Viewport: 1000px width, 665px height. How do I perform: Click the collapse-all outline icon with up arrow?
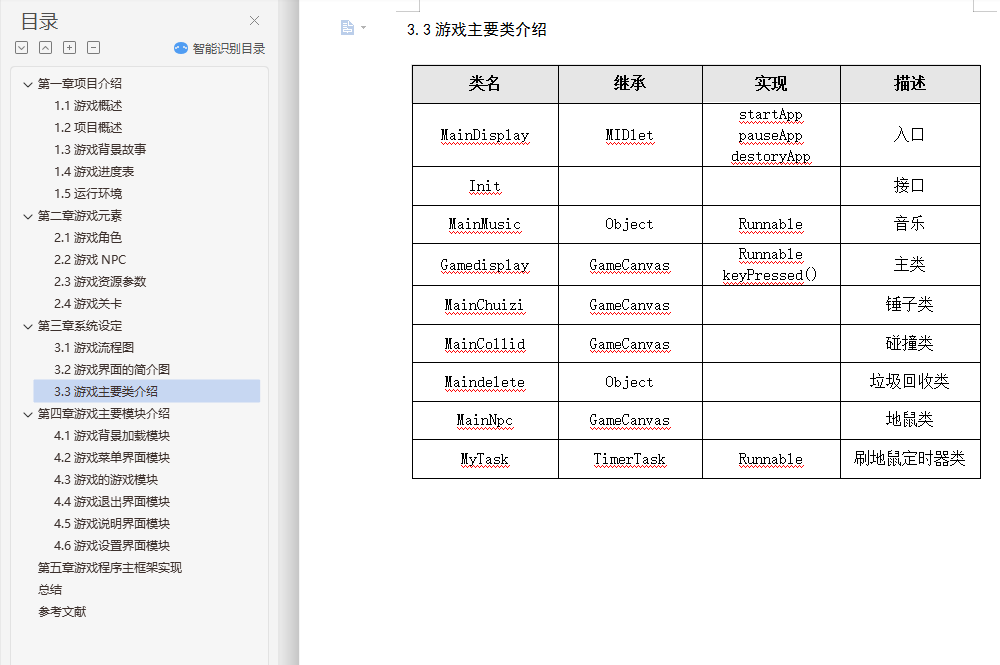click(x=45, y=48)
